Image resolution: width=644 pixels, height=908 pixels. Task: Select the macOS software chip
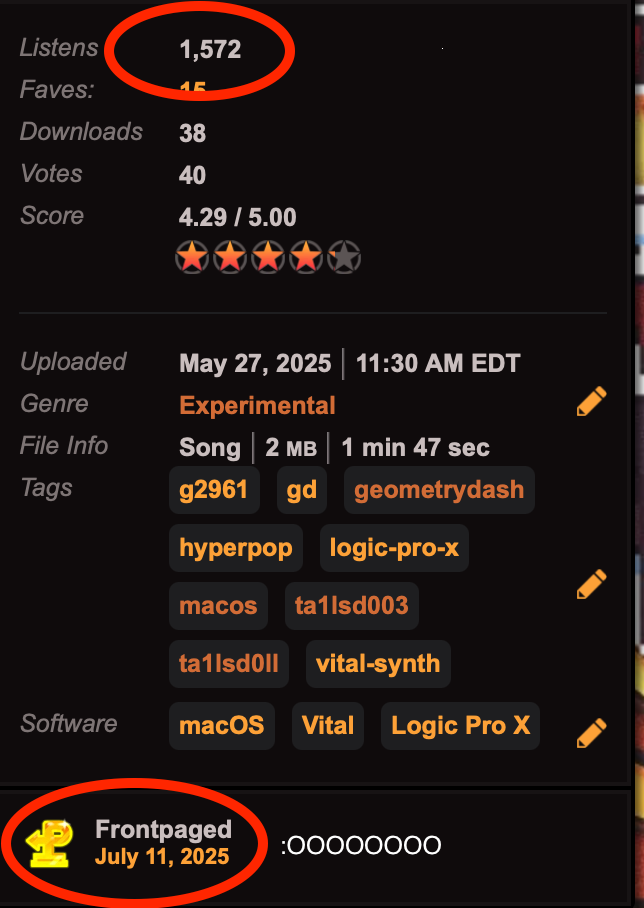pyautogui.click(x=222, y=726)
